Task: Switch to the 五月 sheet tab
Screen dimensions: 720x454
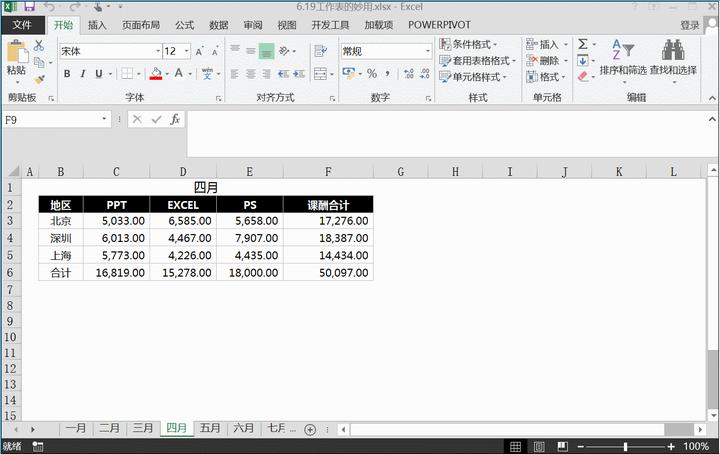Action: coord(210,428)
